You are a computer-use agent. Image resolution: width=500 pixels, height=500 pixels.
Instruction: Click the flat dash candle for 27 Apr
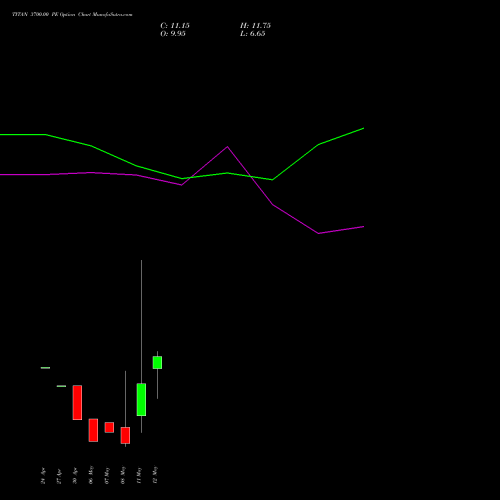coord(61,386)
